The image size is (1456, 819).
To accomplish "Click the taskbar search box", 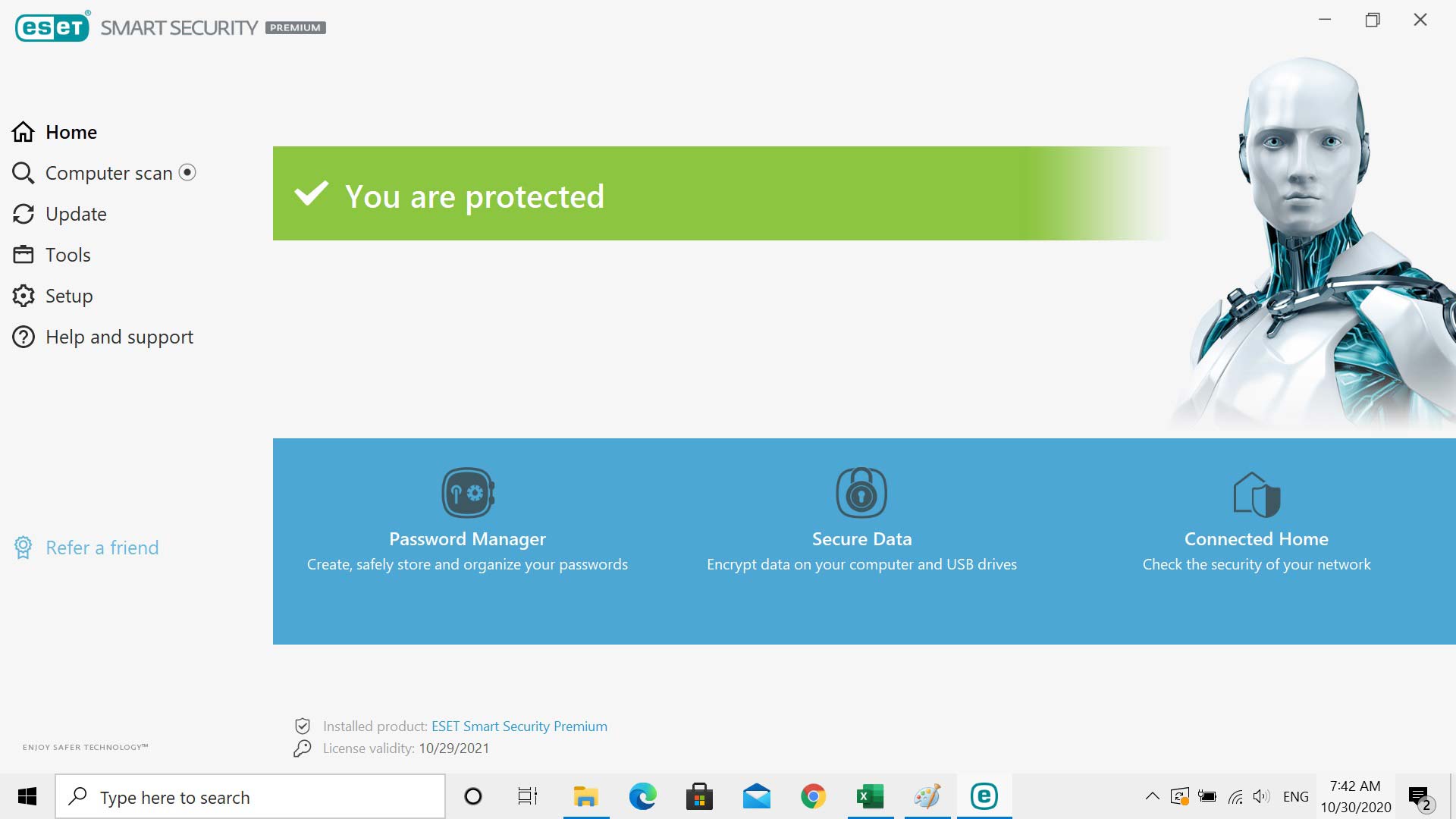I will point(250,796).
